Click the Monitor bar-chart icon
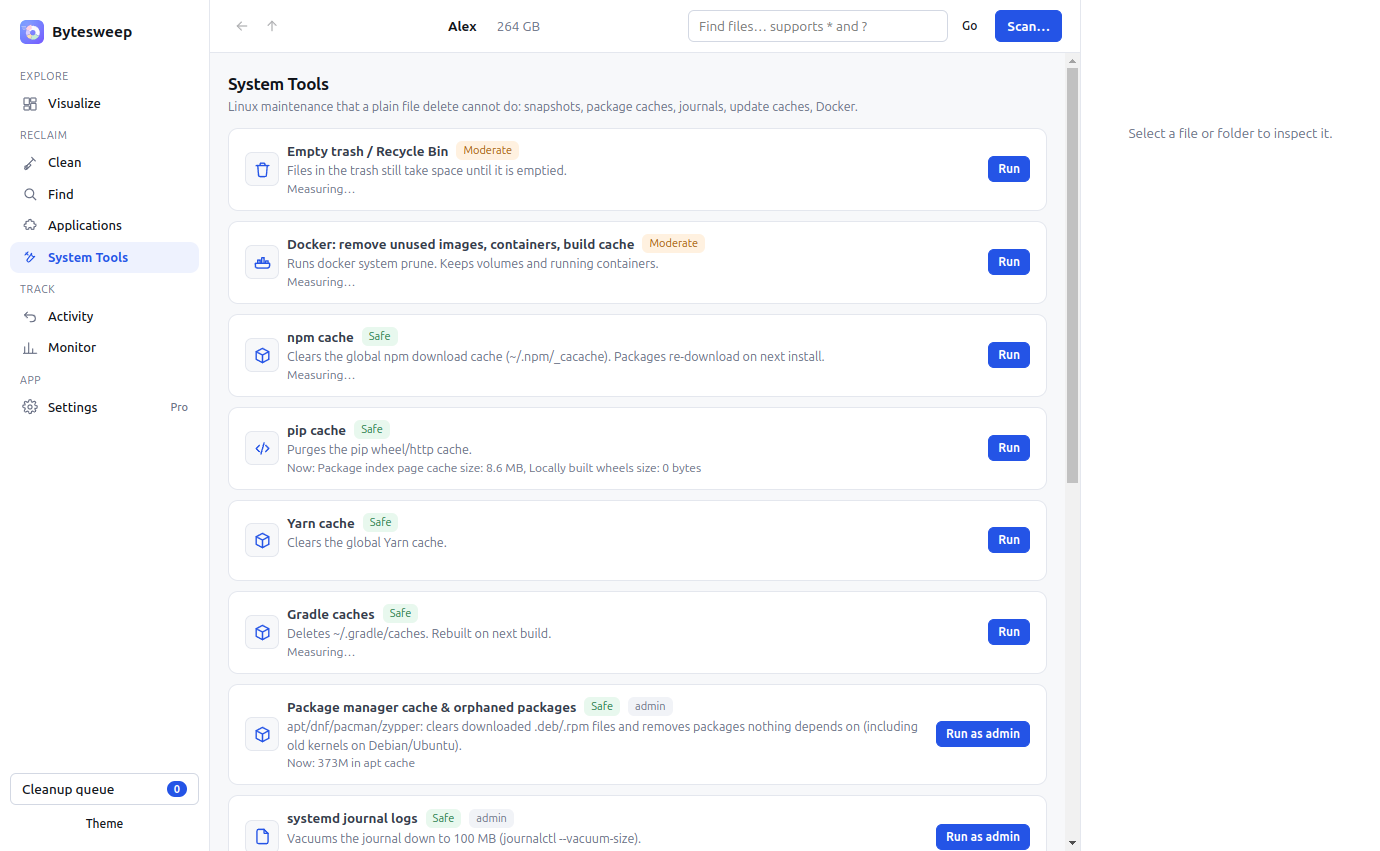The height and width of the screenshot is (851, 1380). tap(30, 348)
